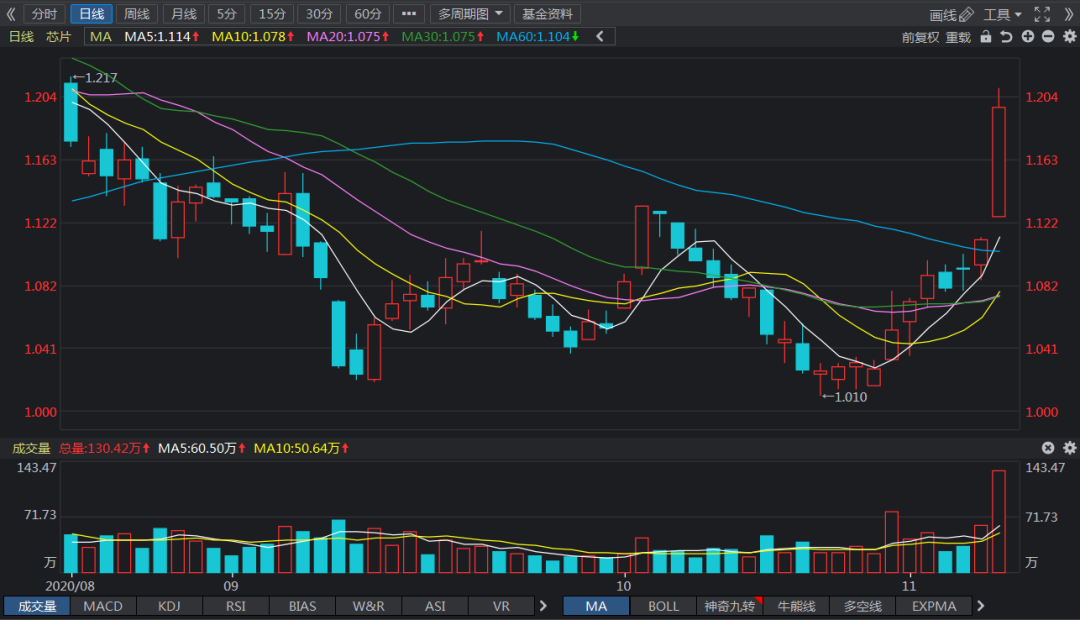Toggle the chart lock icon

click(x=986, y=37)
